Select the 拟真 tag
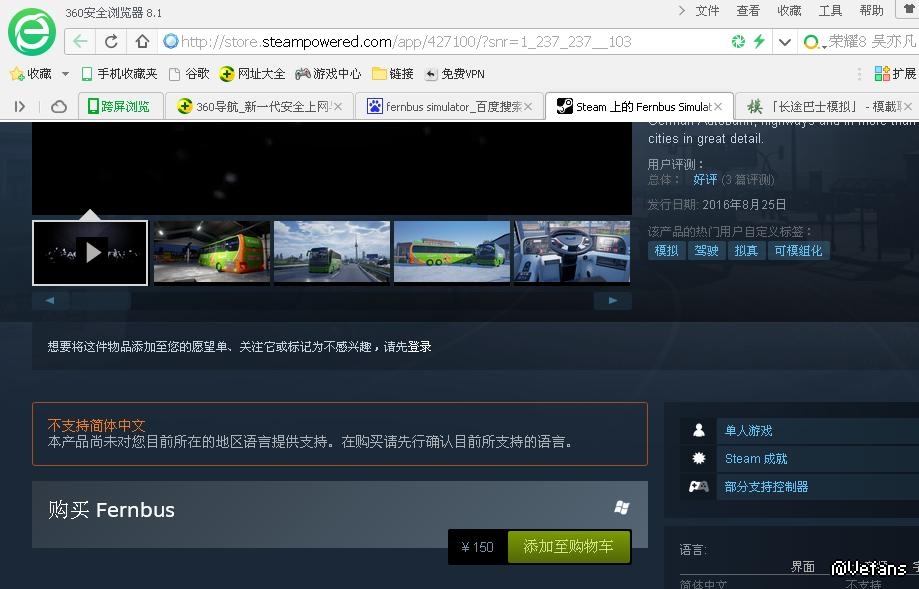Viewport: 919px width, 589px height. 746,251
